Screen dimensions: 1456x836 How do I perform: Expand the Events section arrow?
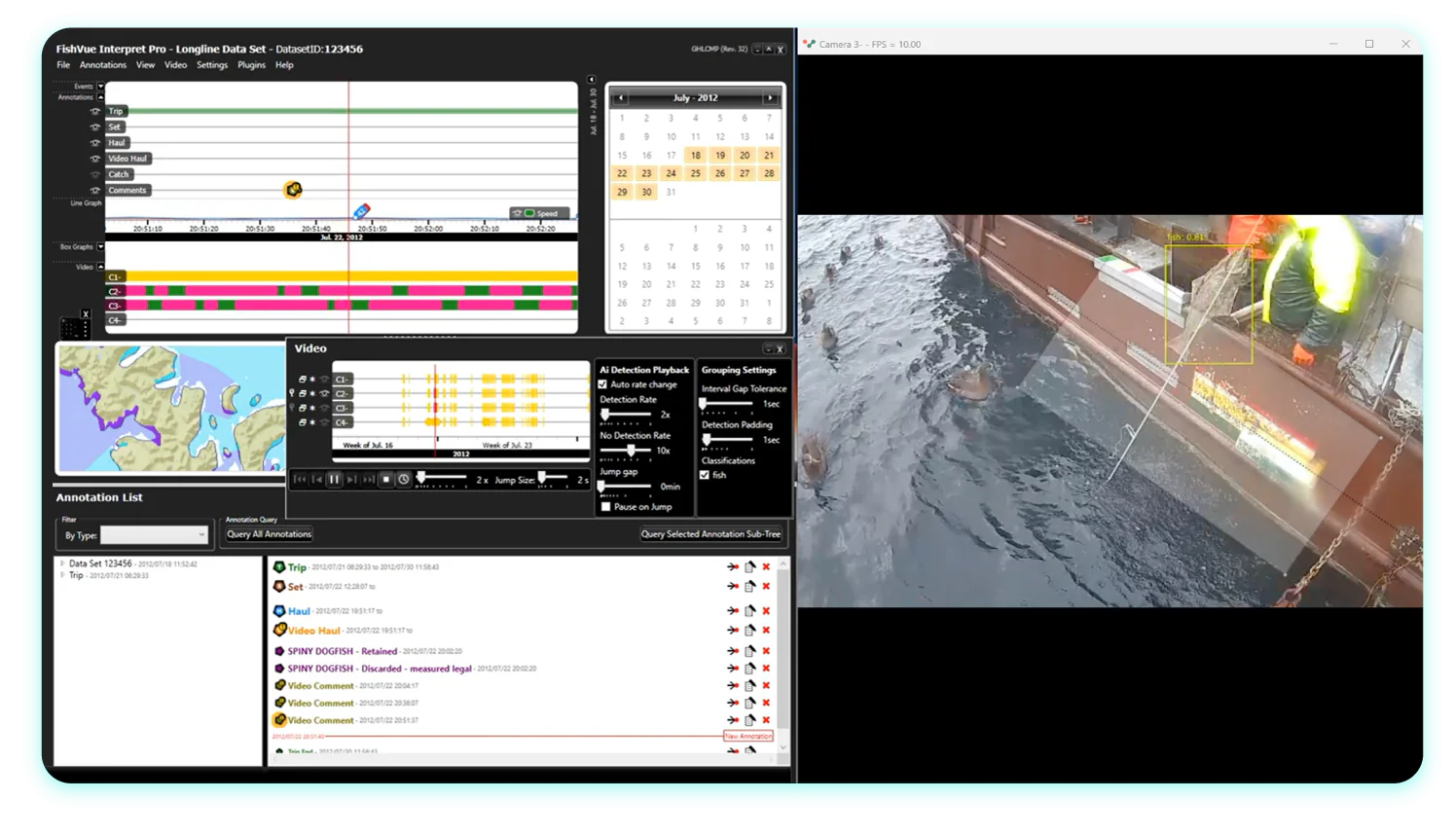point(100,87)
